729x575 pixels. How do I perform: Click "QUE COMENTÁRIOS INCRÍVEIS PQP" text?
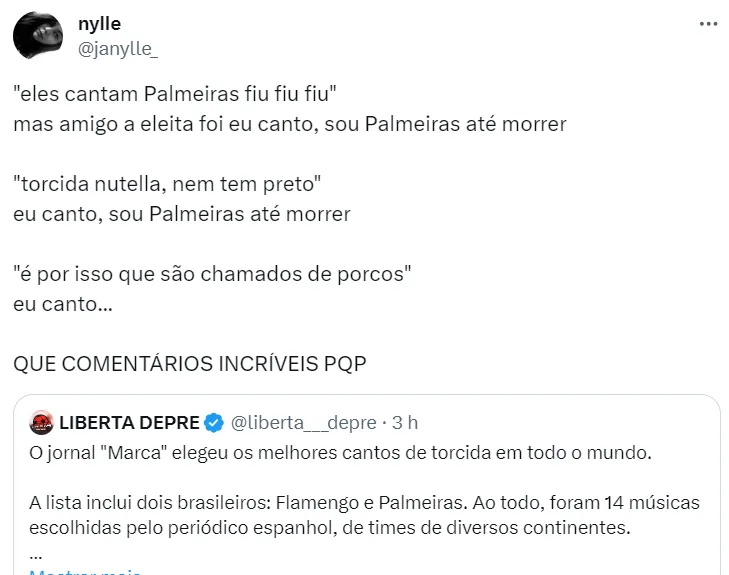[190, 364]
